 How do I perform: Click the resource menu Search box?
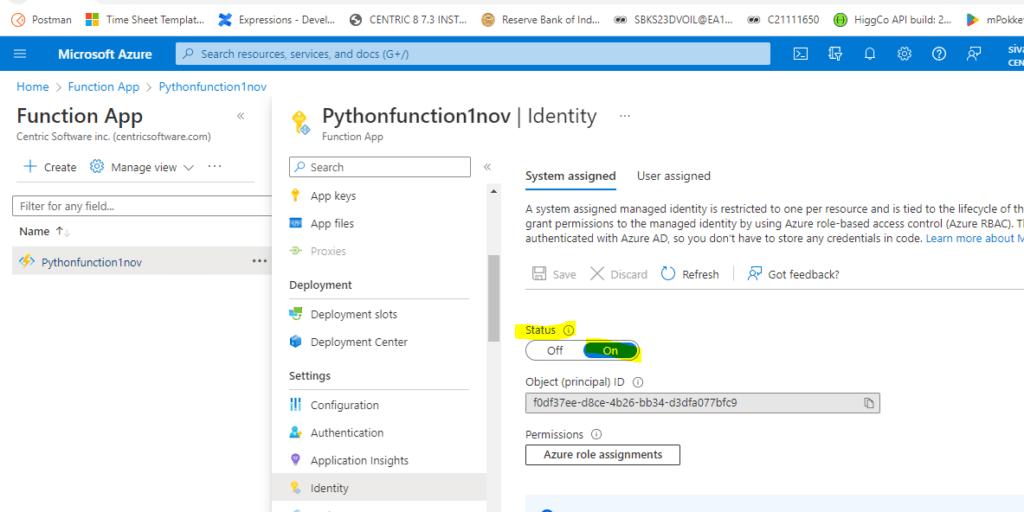click(379, 167)
